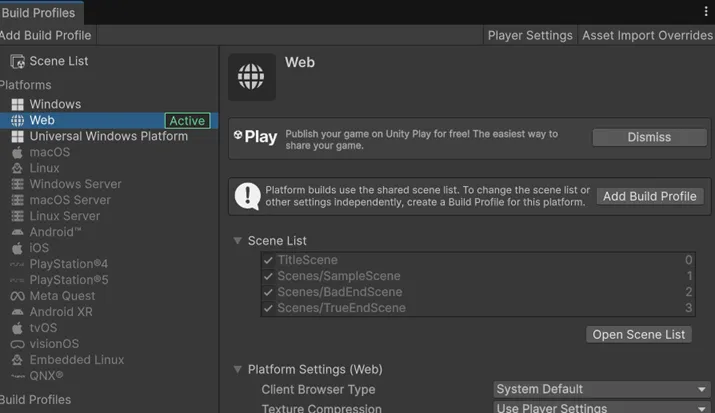Click the Scenes/BadEndScene row text
The width and height of the screenshot is (715, 413).
click(x=340, y=292)
